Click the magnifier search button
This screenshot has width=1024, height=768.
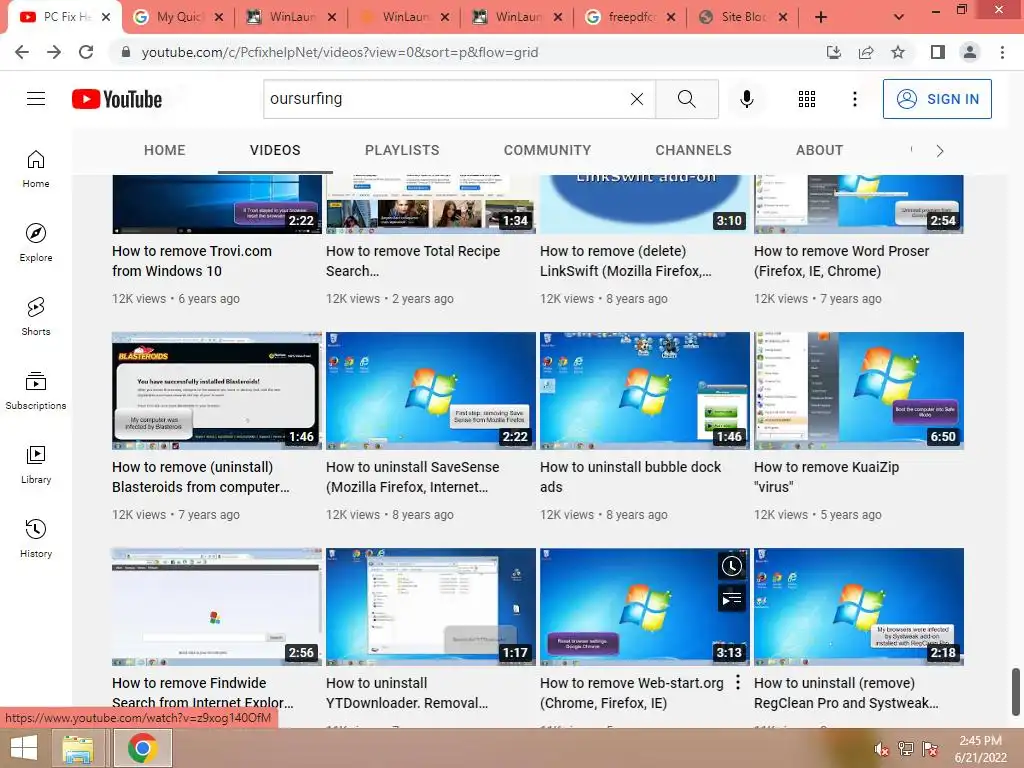pos(686,99)
